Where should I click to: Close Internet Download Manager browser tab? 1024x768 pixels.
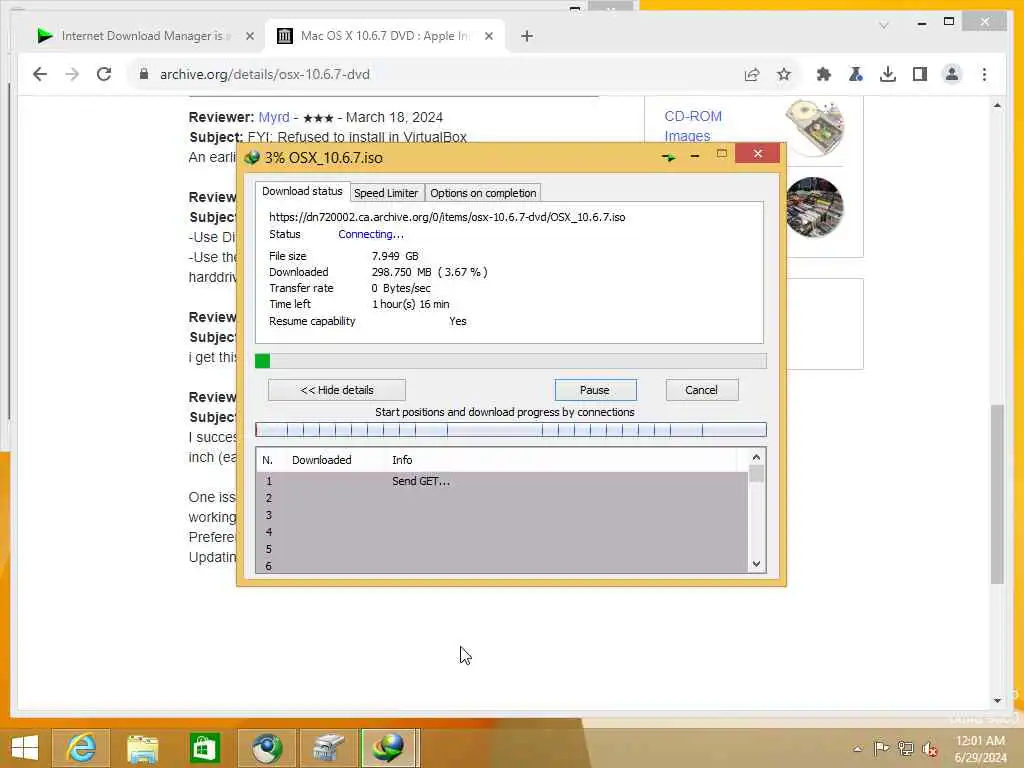(x=249, y=37)
